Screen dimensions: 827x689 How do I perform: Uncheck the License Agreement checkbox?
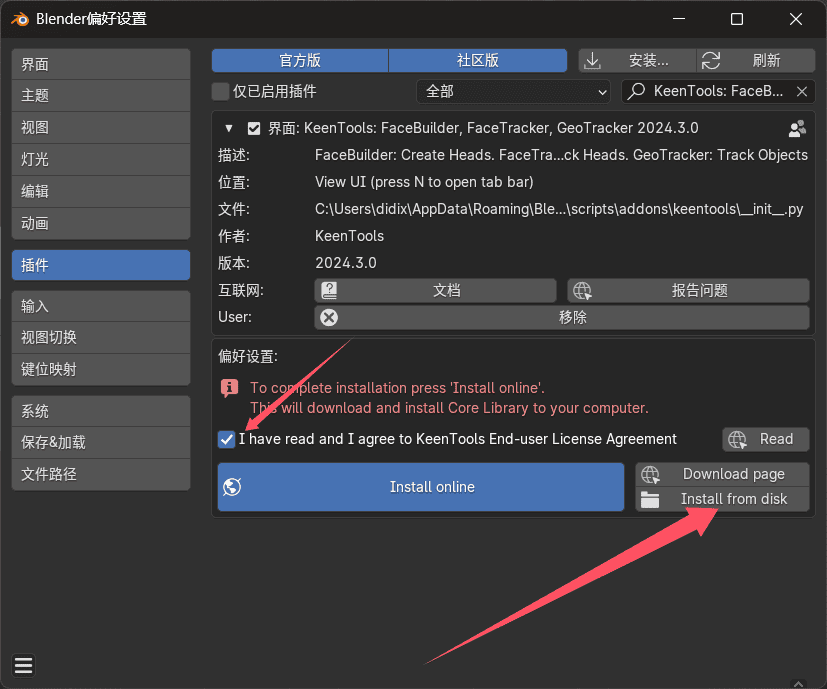pos(226,439)
